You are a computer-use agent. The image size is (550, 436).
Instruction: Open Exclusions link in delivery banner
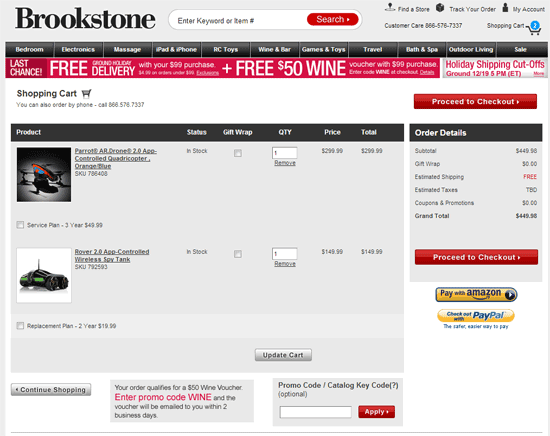click(208, 73)
